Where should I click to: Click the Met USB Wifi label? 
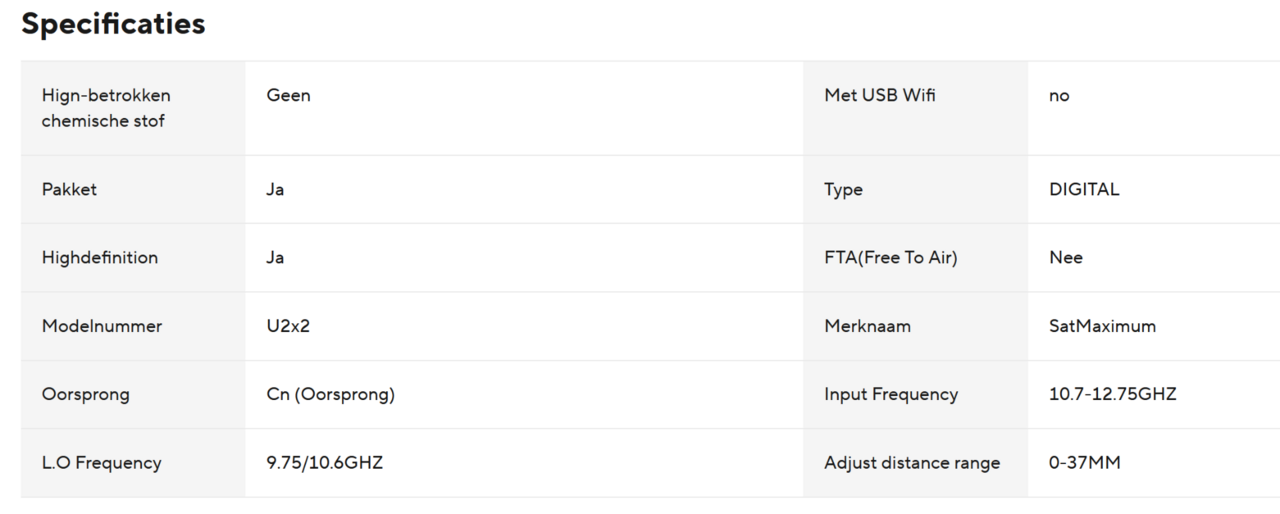pos(880,96)
